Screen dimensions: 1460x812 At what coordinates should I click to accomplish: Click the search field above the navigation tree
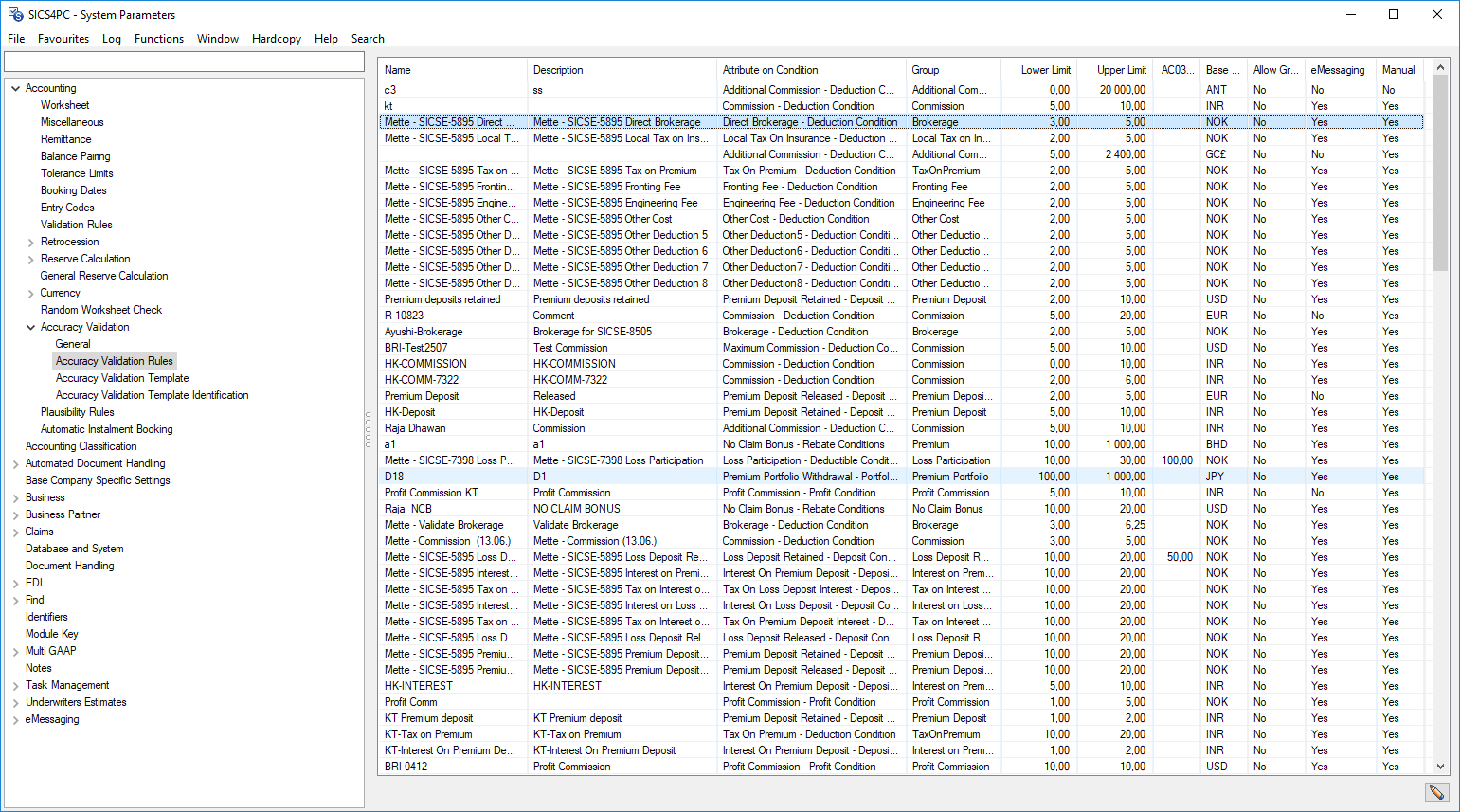pos(184,61)
